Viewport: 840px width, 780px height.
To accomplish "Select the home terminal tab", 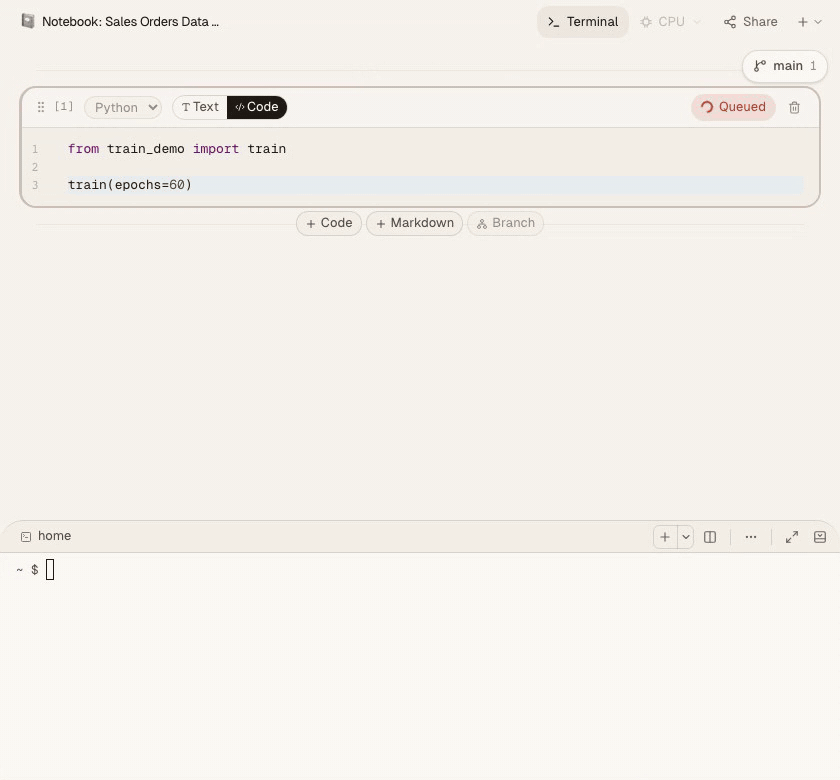I will coord(46,536).
